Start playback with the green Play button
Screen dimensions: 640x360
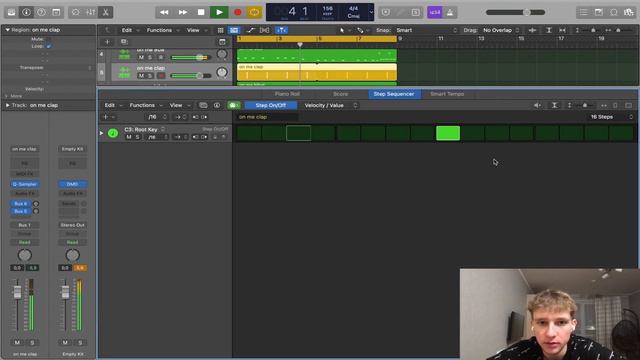point(219,12)
